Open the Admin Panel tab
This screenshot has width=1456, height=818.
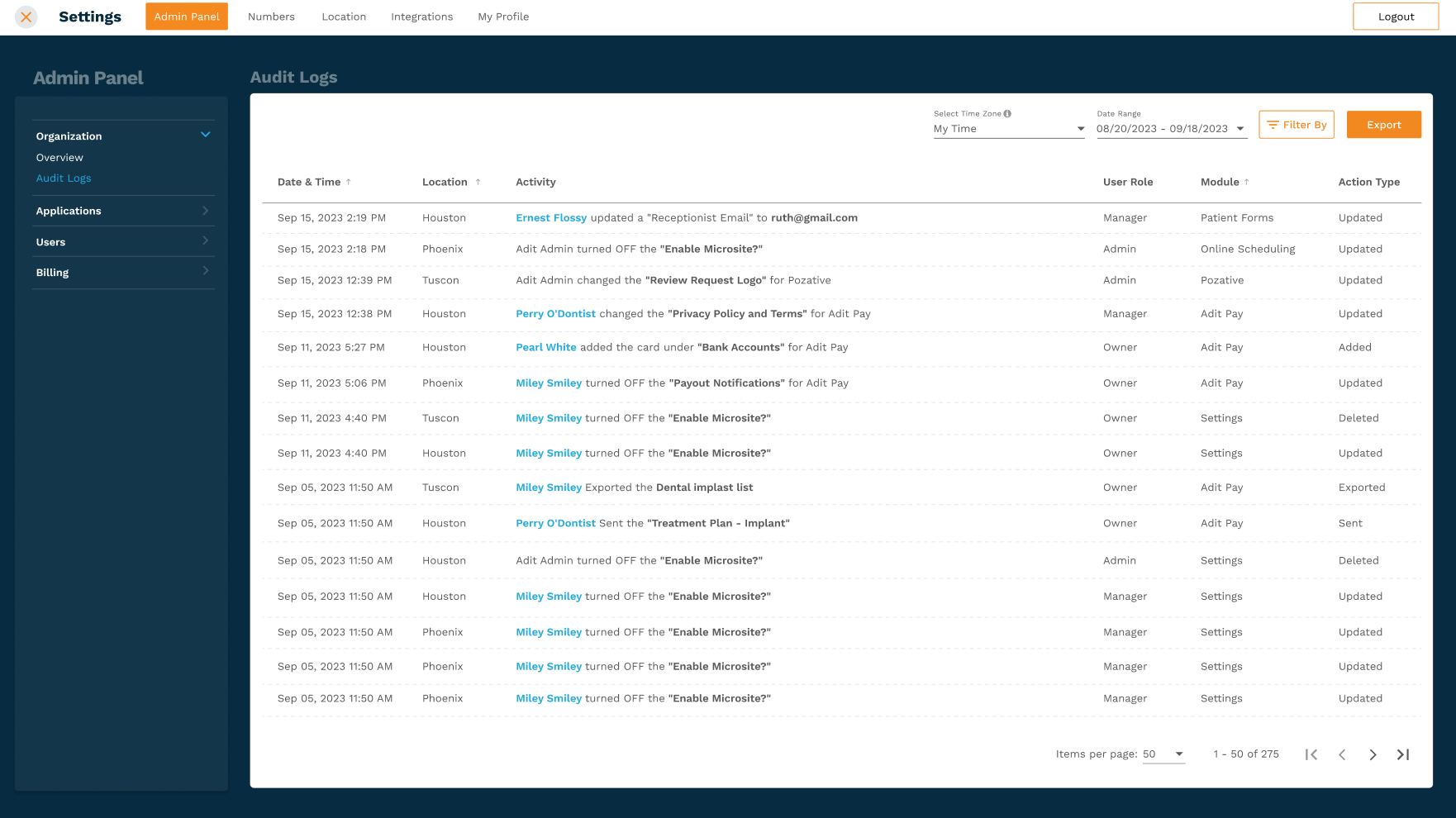(x=187, y=17)
